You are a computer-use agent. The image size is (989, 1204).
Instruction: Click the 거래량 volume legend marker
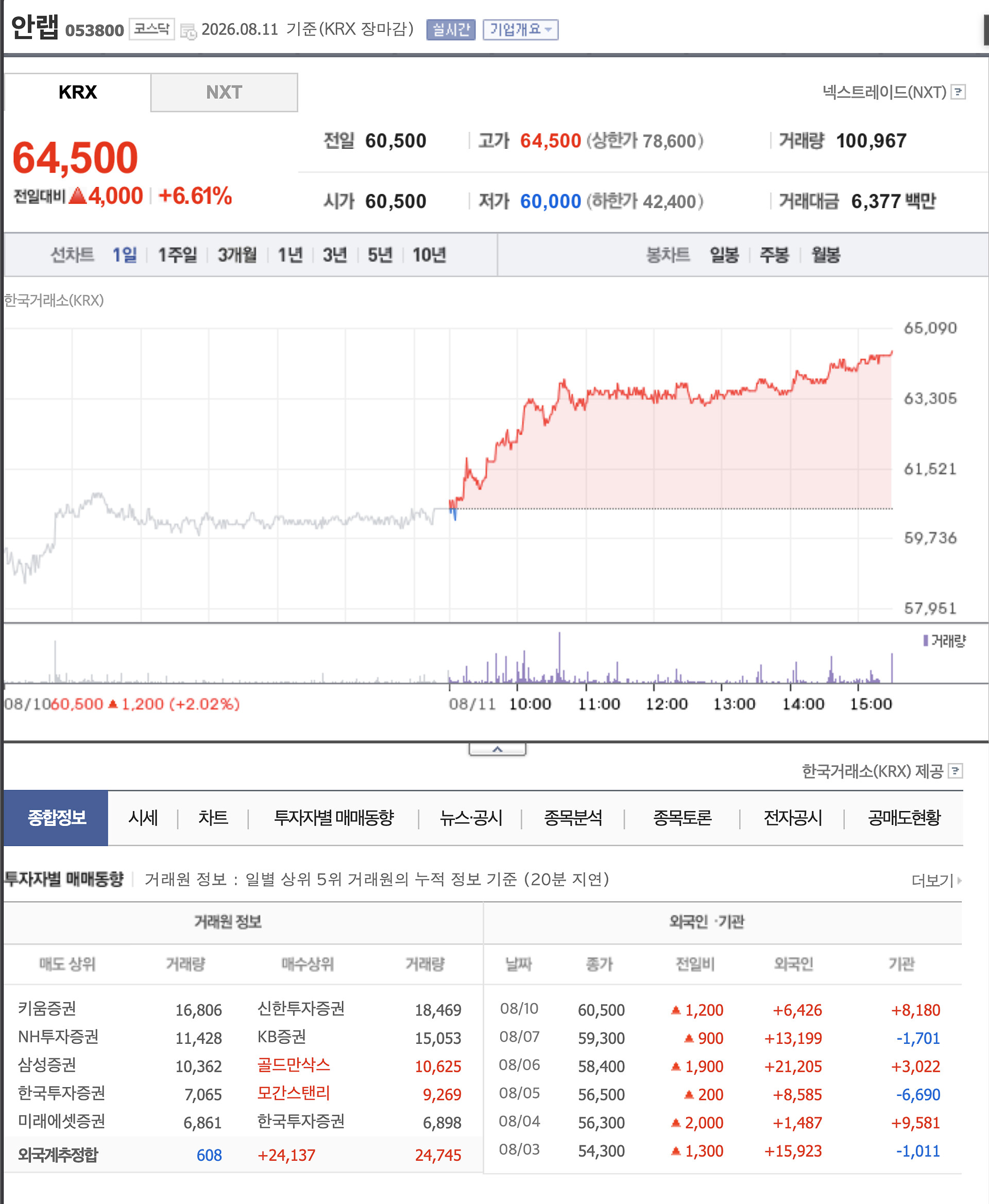point(926,641)
